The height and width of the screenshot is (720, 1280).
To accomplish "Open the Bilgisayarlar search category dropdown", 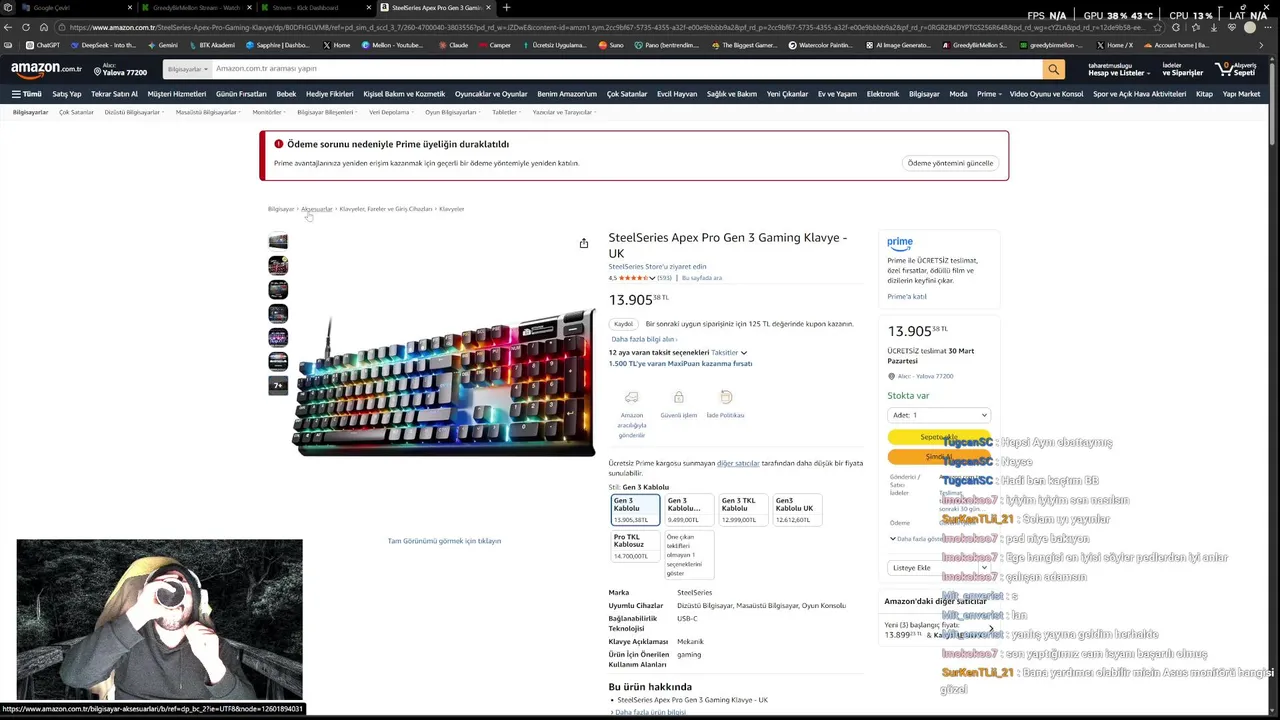I will pyautogui.click(x=187, y=69).
